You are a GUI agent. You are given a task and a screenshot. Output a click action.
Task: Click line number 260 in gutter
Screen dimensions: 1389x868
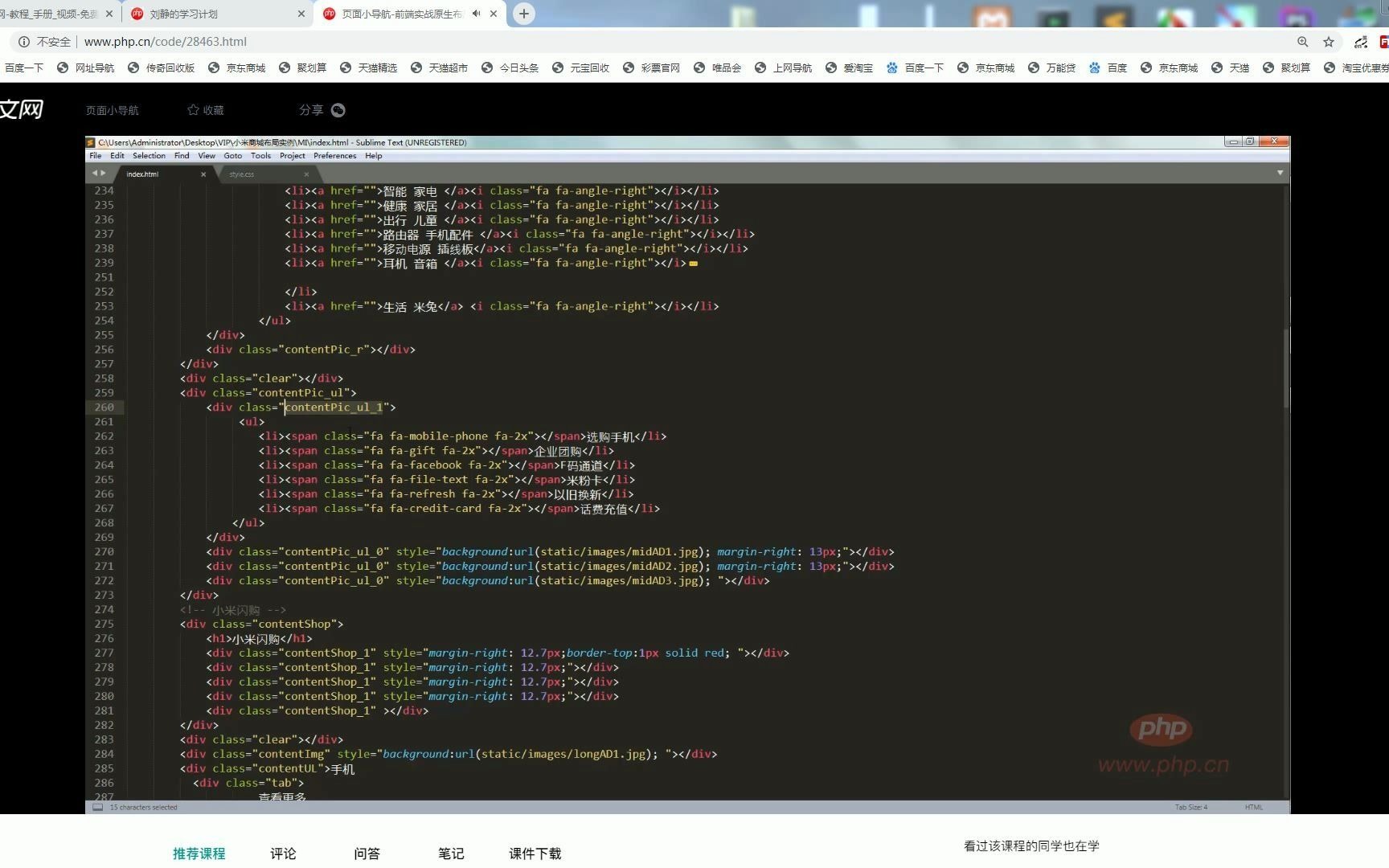[x=104, y=407]
